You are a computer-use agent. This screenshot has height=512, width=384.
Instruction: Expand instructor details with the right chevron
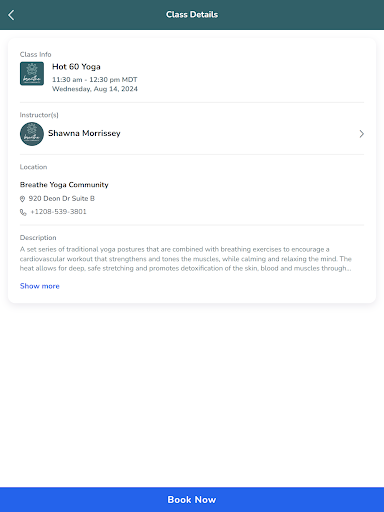pos(362,134)
